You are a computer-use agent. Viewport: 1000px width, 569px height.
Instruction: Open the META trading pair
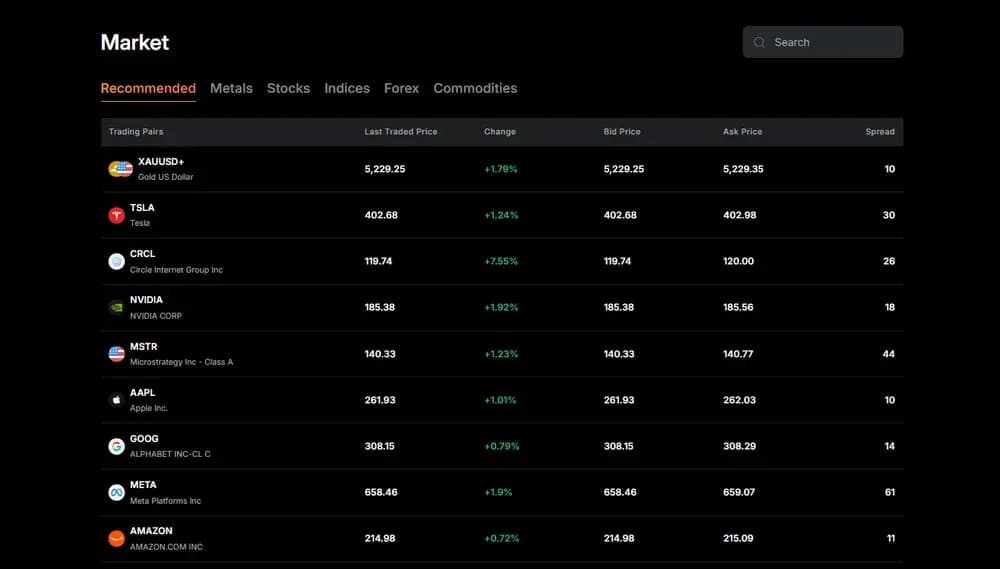pyautogui.click(x=502, y=492)
